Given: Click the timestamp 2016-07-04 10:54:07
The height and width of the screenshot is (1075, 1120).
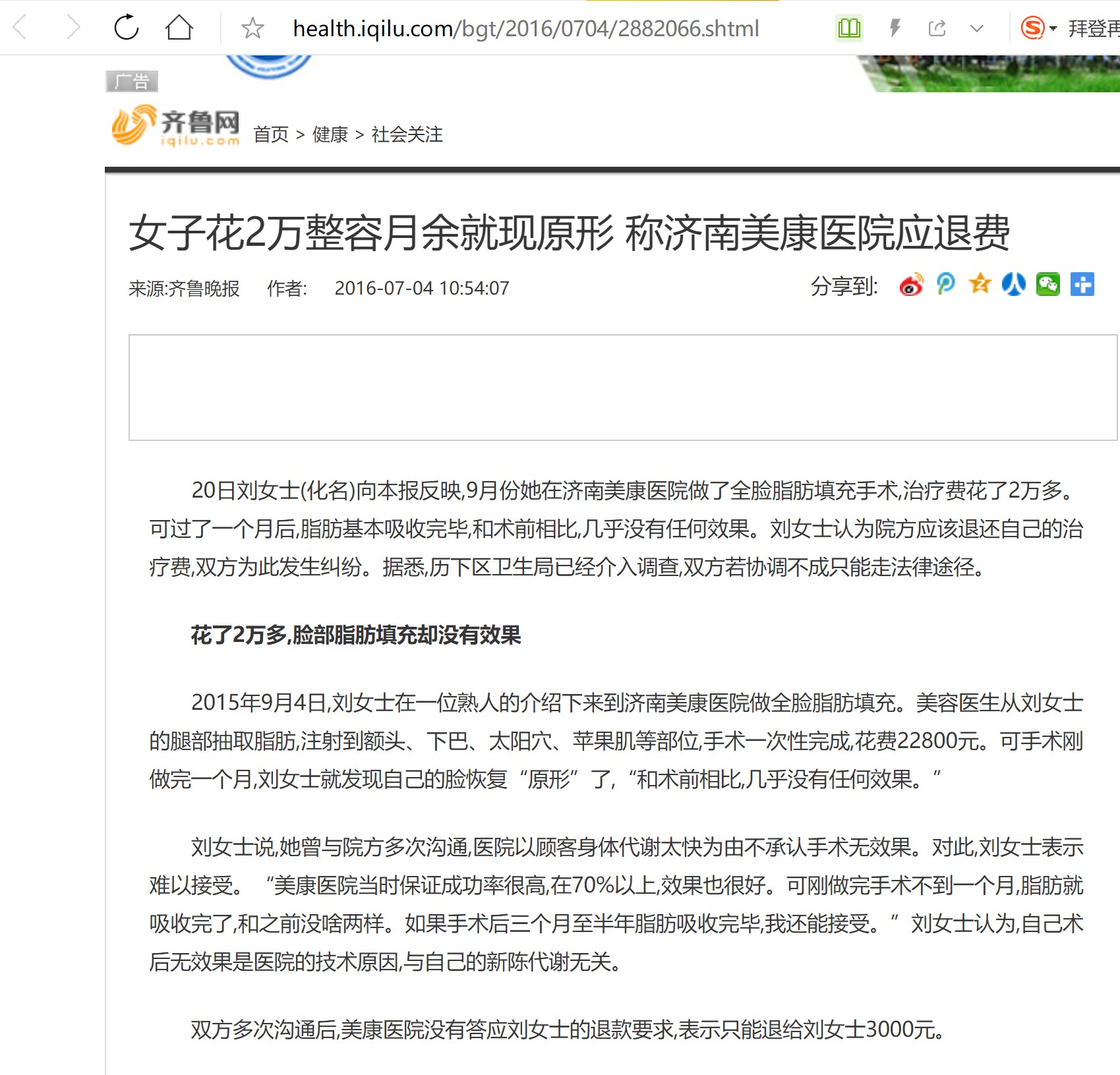Looking at the screenshot, I should pyautogui.click(x=422, y=289).
